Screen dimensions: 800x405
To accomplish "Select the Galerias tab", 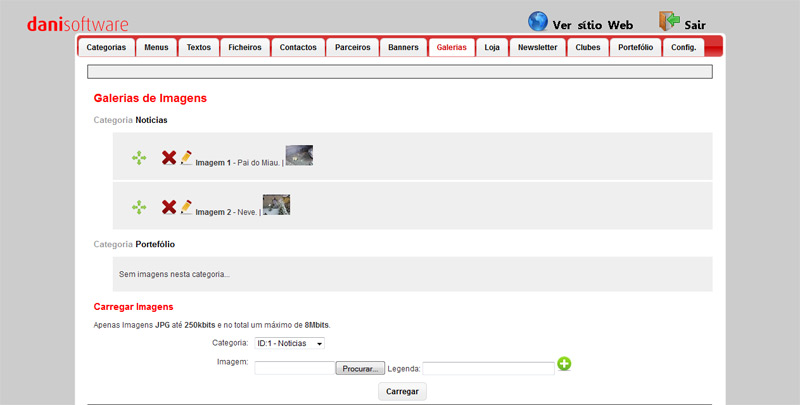I will pyautogui.click(x=452, y=47).
